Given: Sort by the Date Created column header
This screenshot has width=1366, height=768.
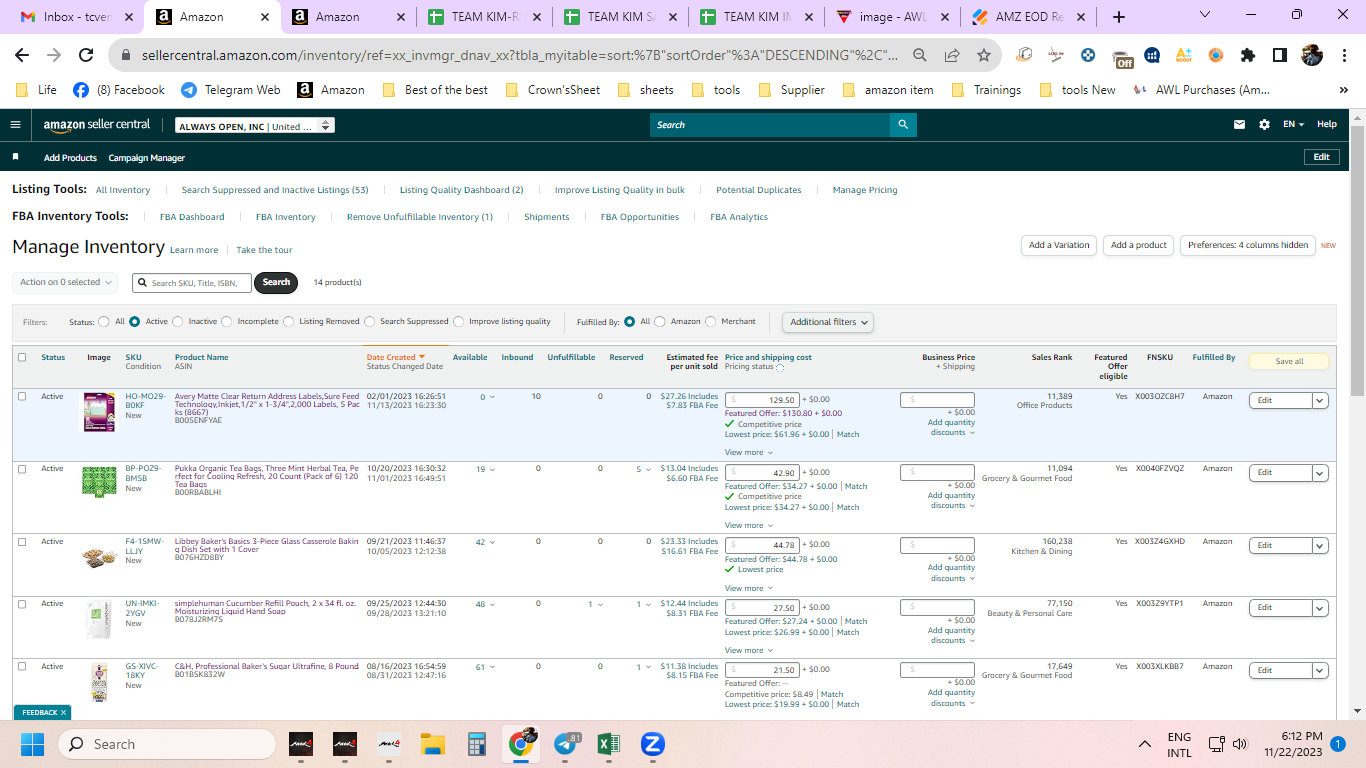Looking at the screenshot, I should click(395, 357).
